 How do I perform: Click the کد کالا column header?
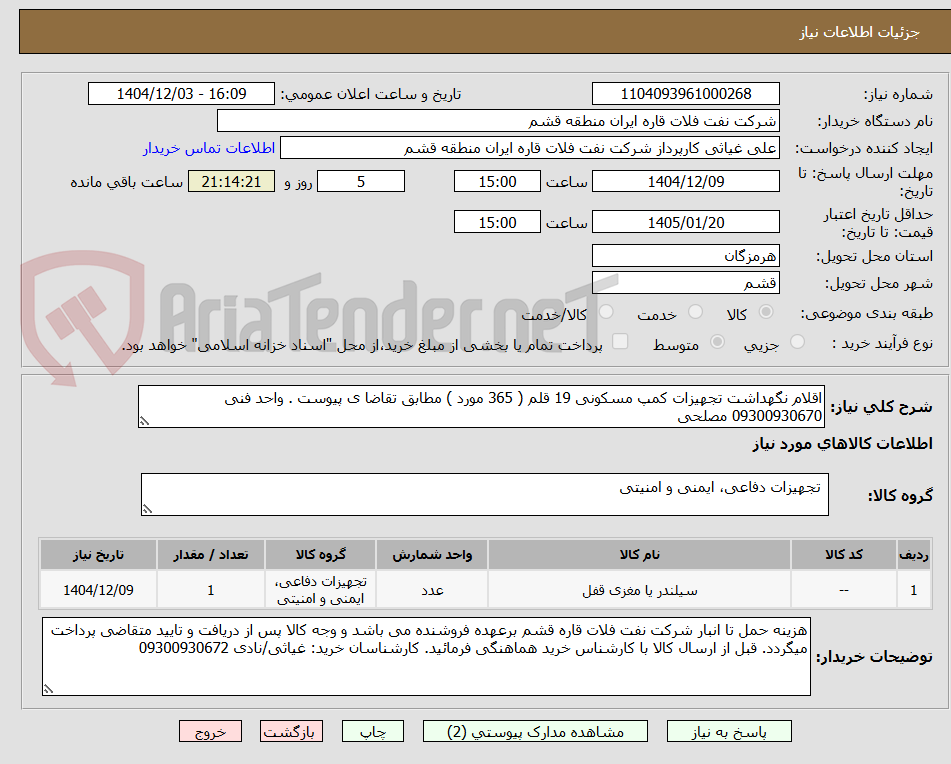[844, 555]
